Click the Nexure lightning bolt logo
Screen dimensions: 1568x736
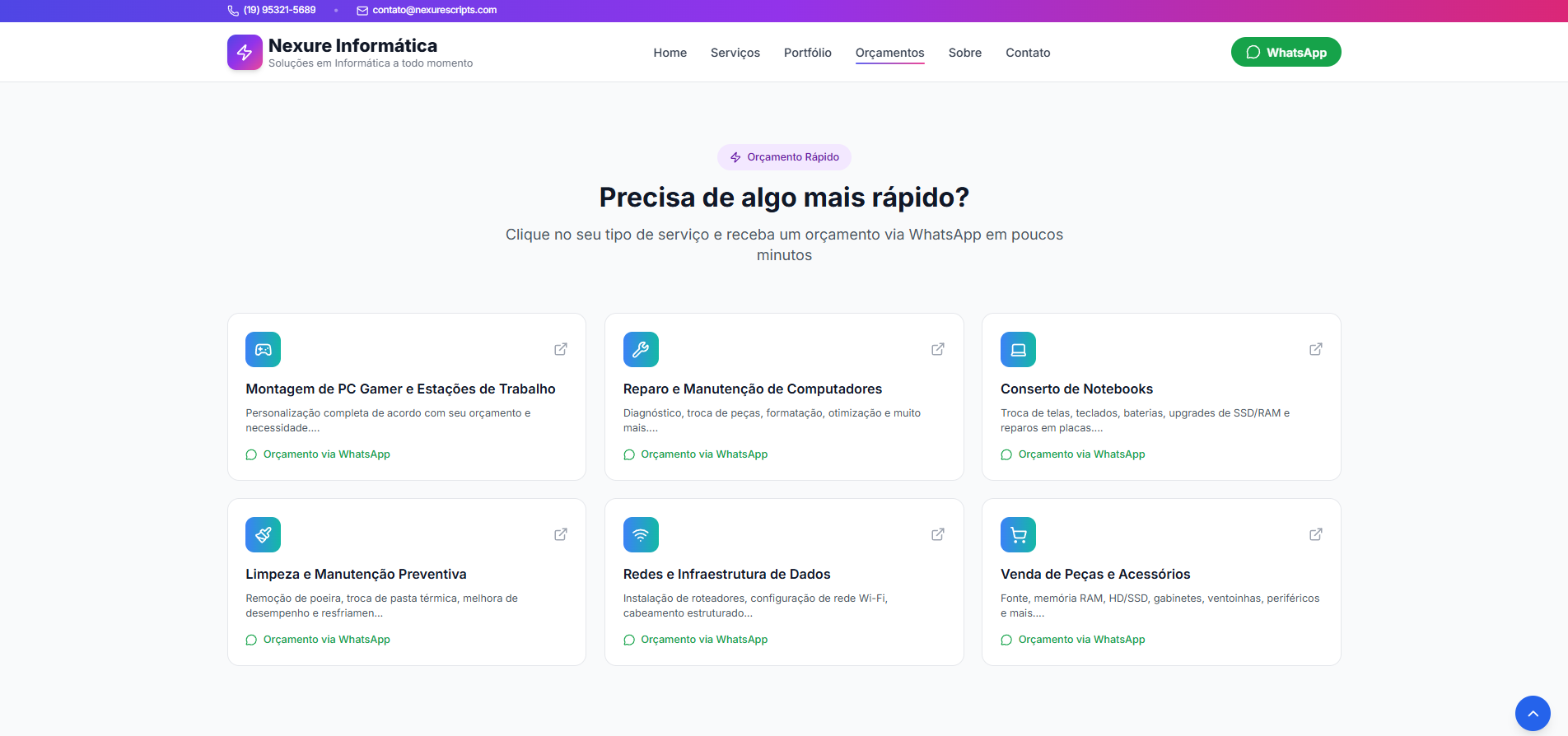coord(245,53)
